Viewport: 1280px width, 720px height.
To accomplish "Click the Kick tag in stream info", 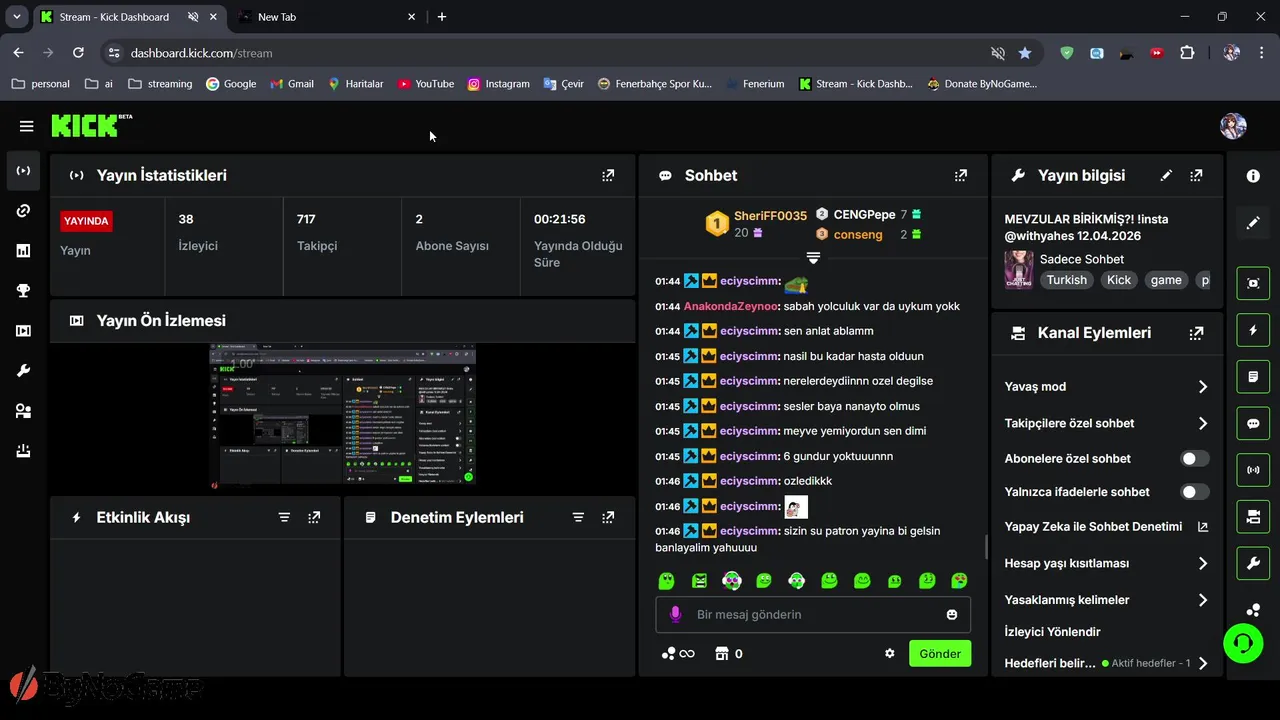I will pos(1118,280).
